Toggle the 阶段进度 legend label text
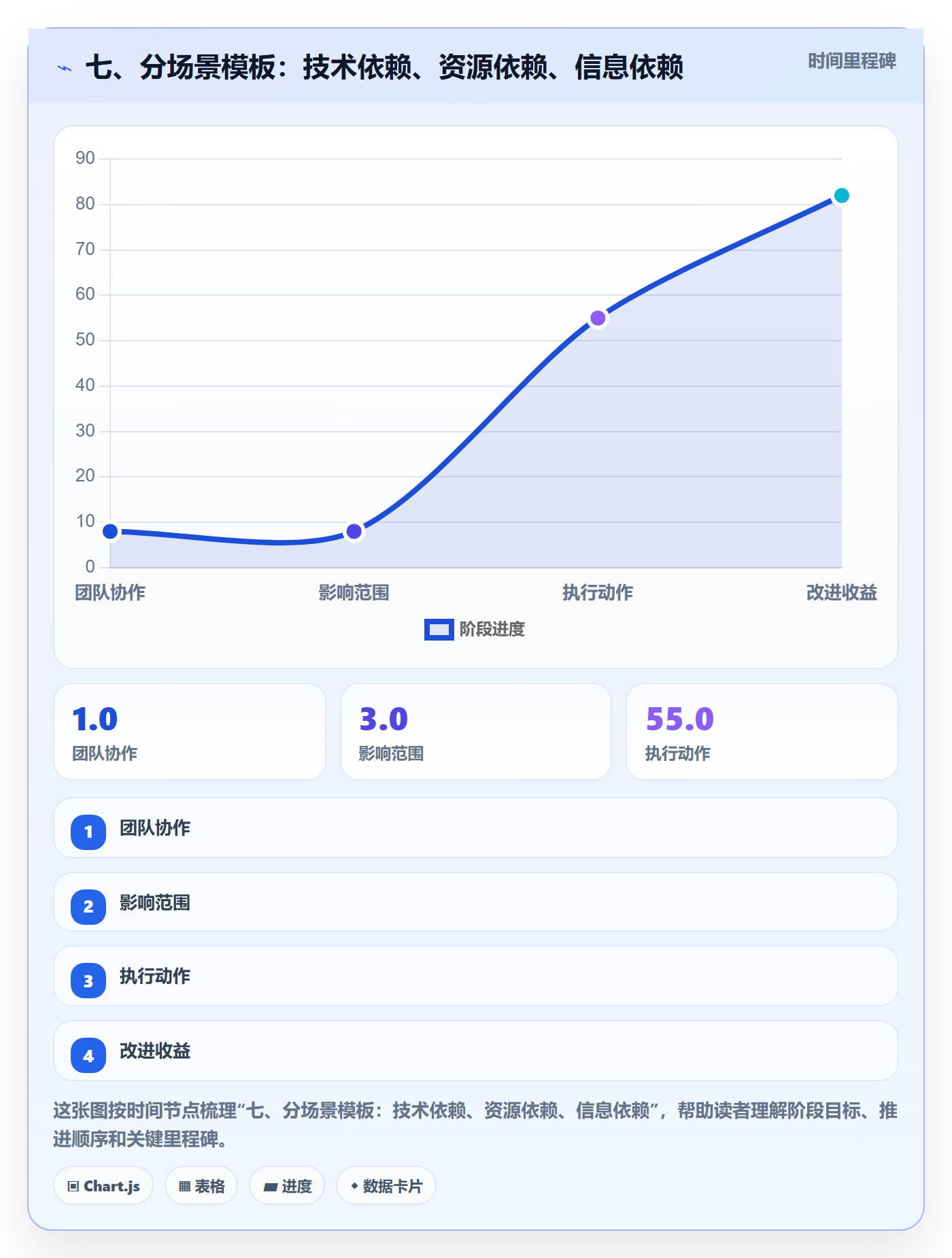The height and width of the screenshot is (1258, 952). coord(492,630)
